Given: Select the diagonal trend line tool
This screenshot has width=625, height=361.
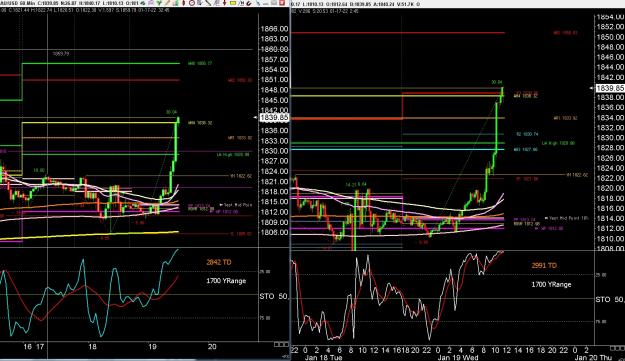Looking at the screenshot, I should (208, 3).
